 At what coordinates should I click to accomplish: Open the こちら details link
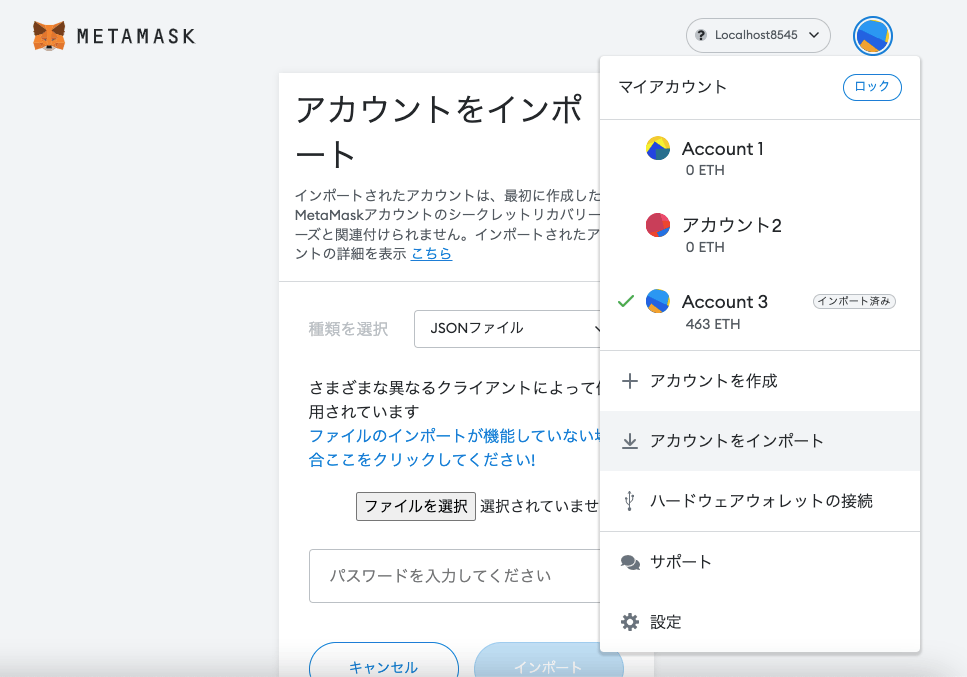pos(432,253)
